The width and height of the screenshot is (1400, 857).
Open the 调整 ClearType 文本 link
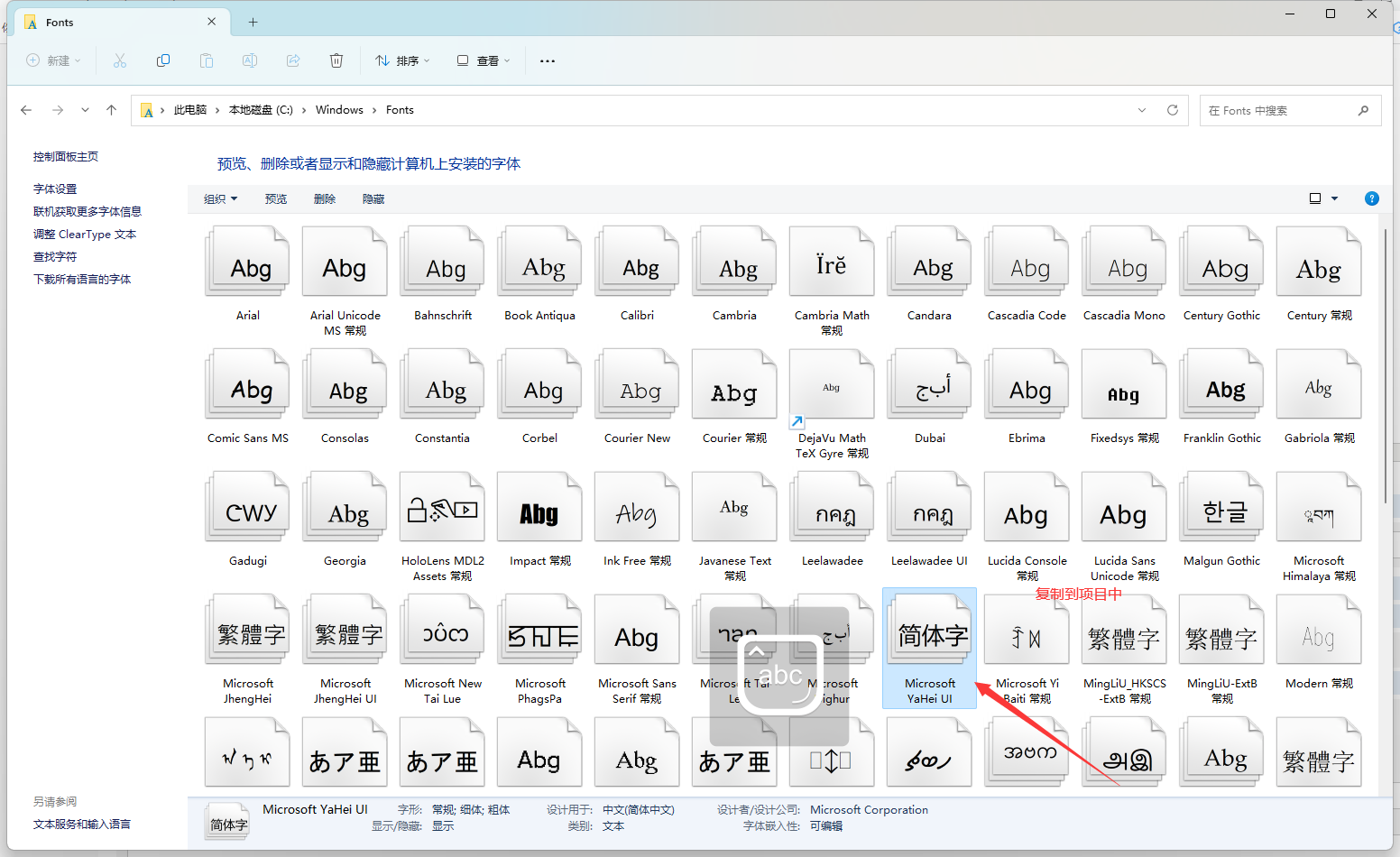pyautogui.click(x=85, y=234)
